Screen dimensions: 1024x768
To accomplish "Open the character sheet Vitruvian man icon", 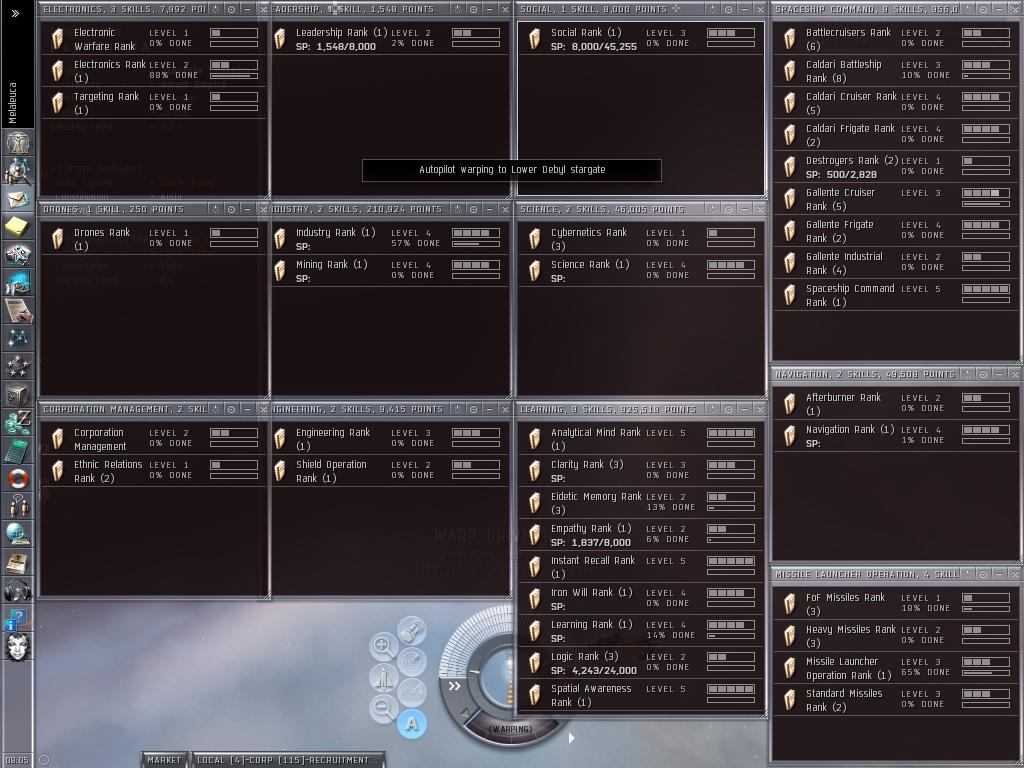I will click(18, 142).
